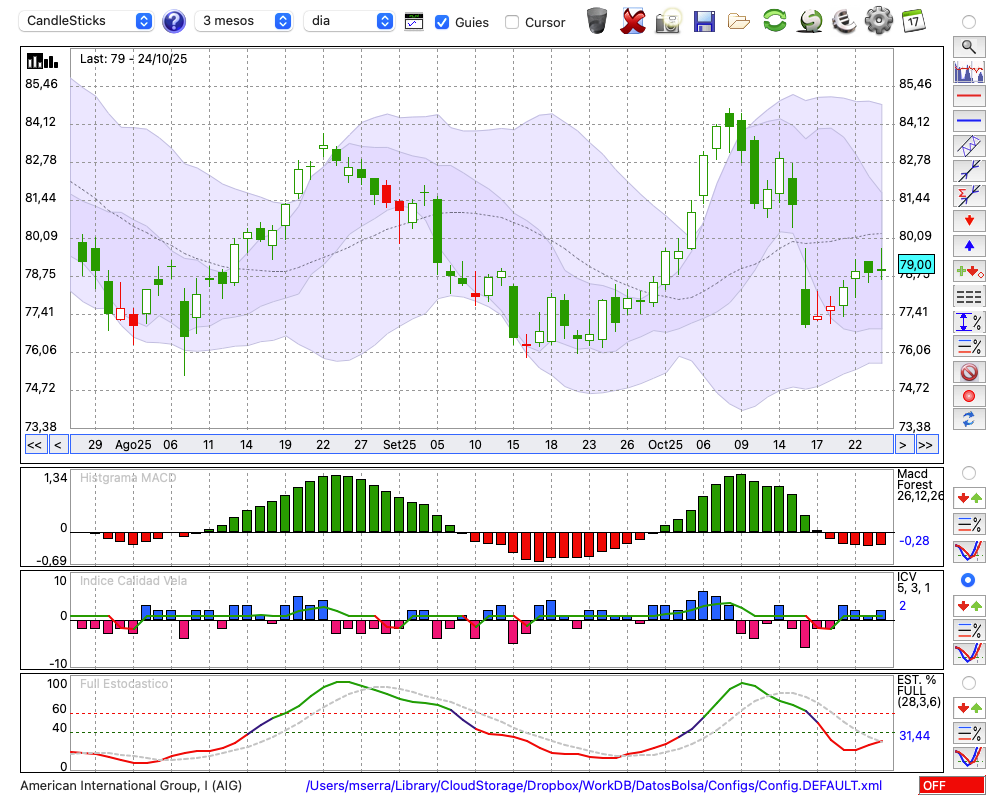Add a red down arrow marker
Screen dimensions: 1000x800
[969, 221]
